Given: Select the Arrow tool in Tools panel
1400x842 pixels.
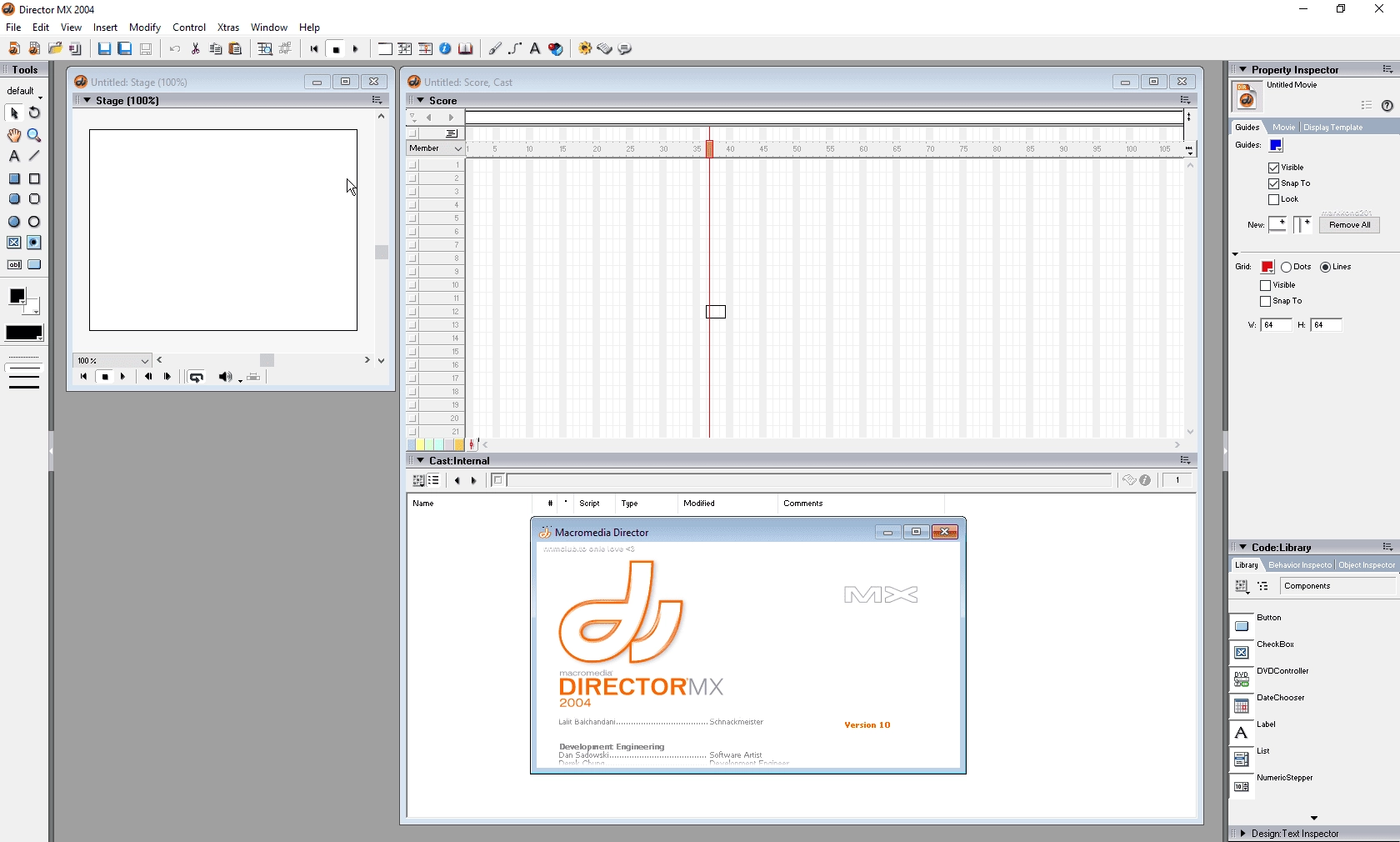Looking at the screenshot, I should coord(14,113).
